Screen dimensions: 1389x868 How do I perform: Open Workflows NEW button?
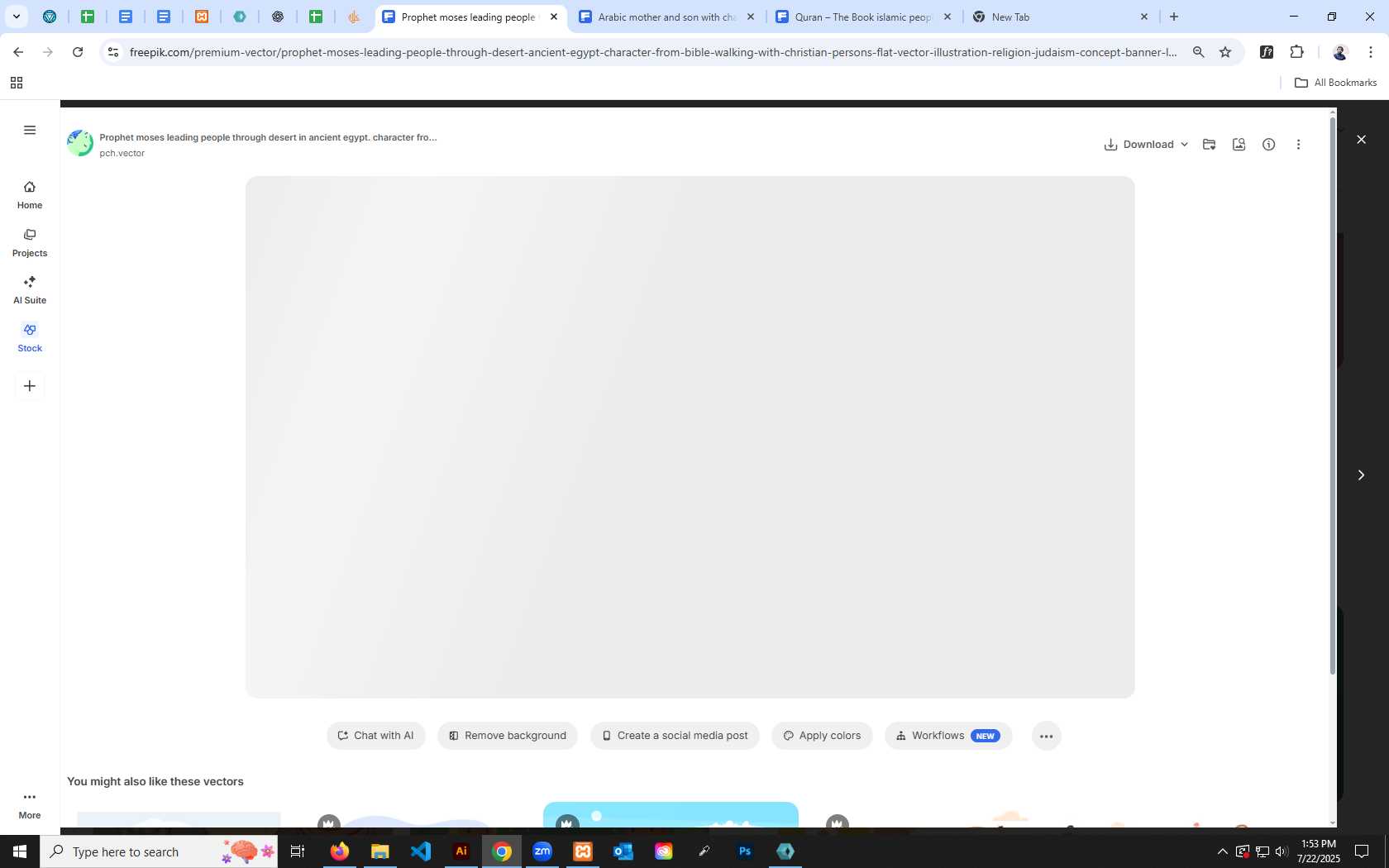948,736
